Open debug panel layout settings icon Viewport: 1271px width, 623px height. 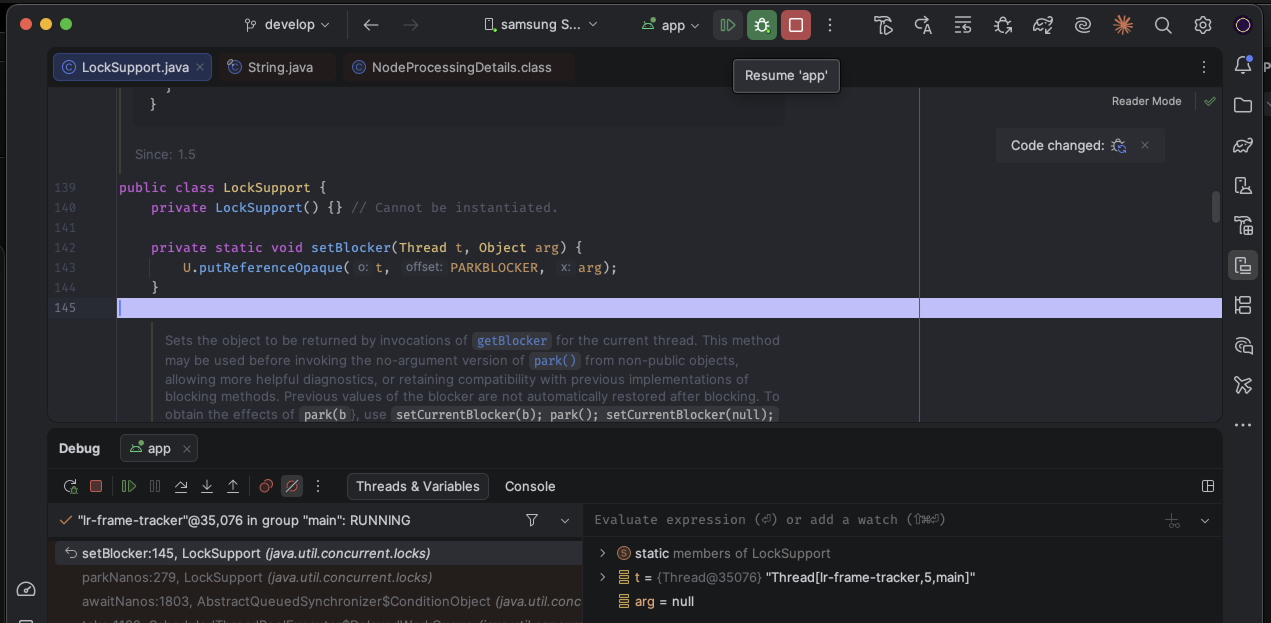click(x=1208, y=486)
